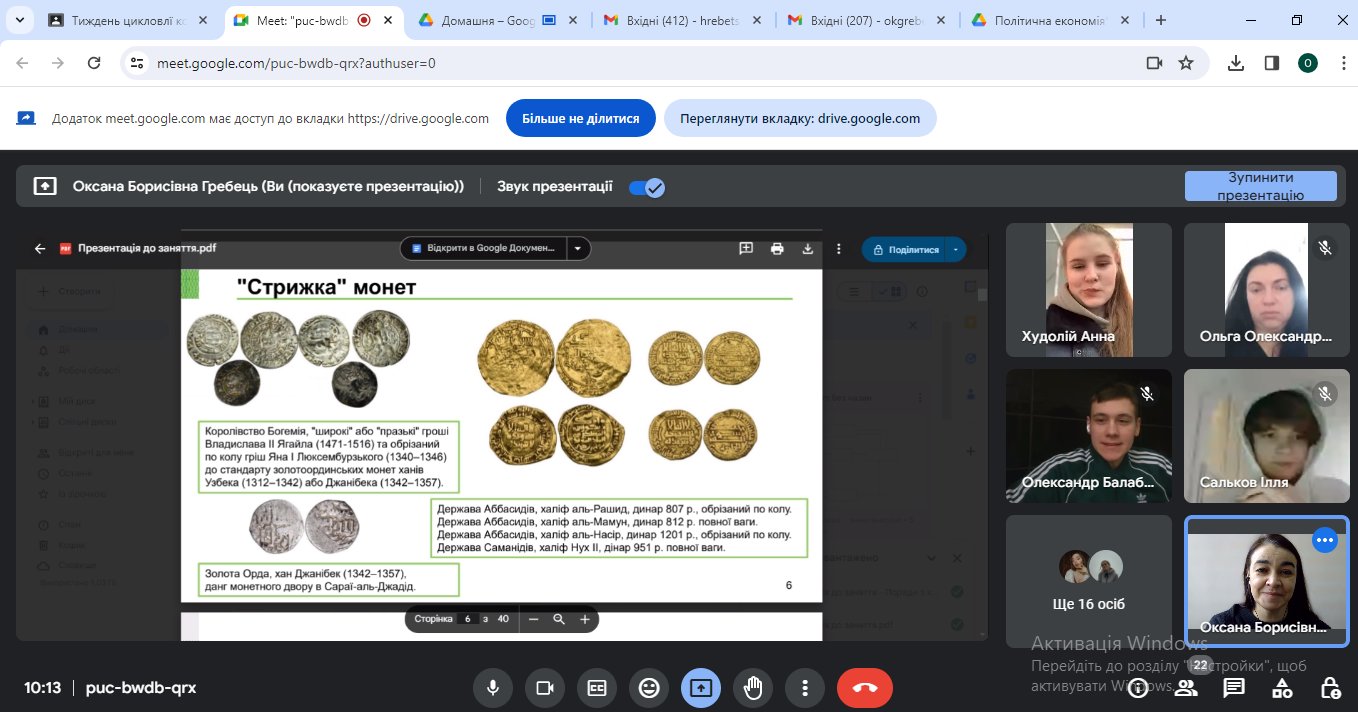The height and width of the screenshot is (712, 1358).
Task: Open Chrome downloads icon
Action: coord(1236,63)
